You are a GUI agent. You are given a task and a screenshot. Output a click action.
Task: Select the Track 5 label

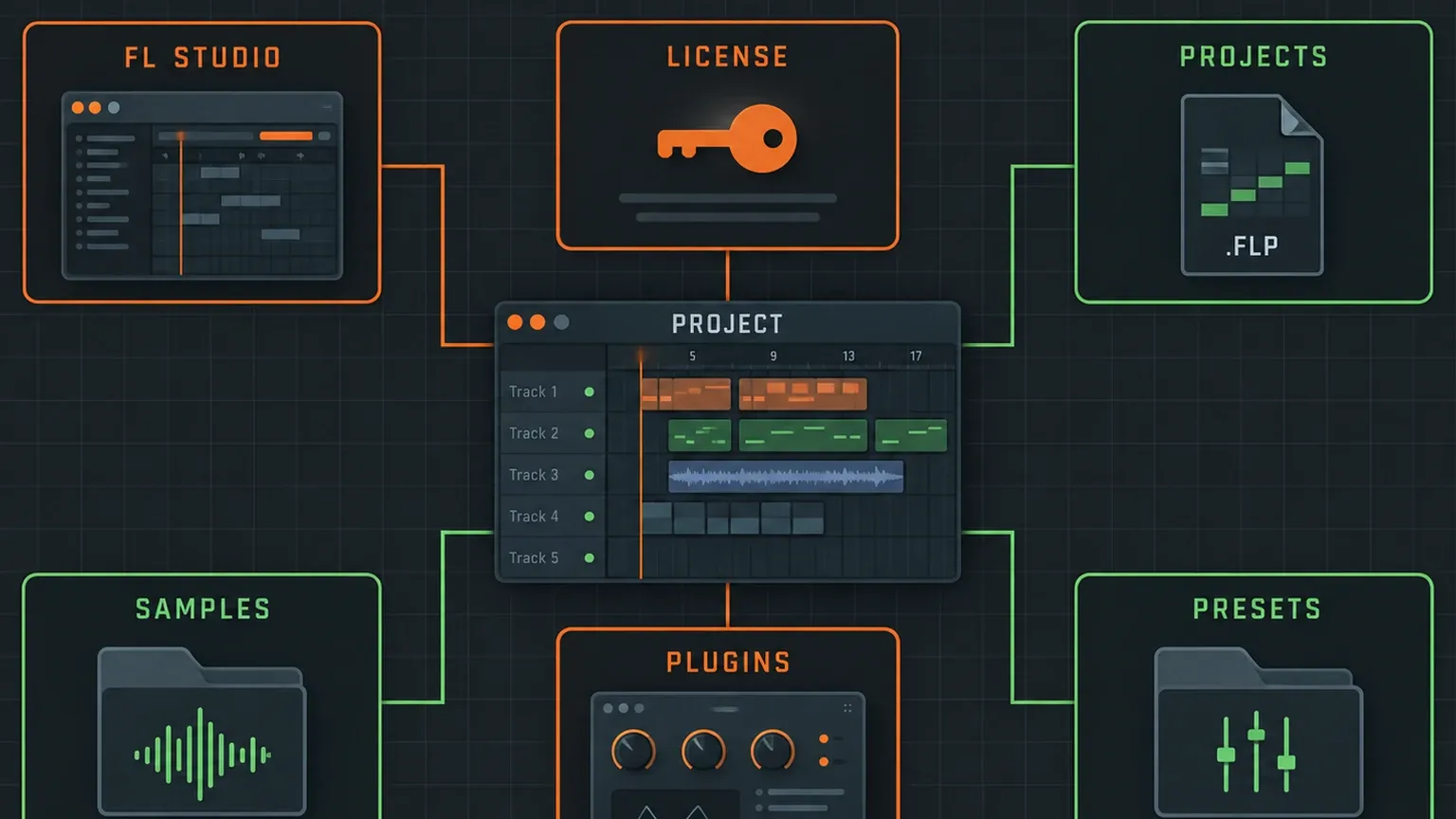tap(533, 558)
